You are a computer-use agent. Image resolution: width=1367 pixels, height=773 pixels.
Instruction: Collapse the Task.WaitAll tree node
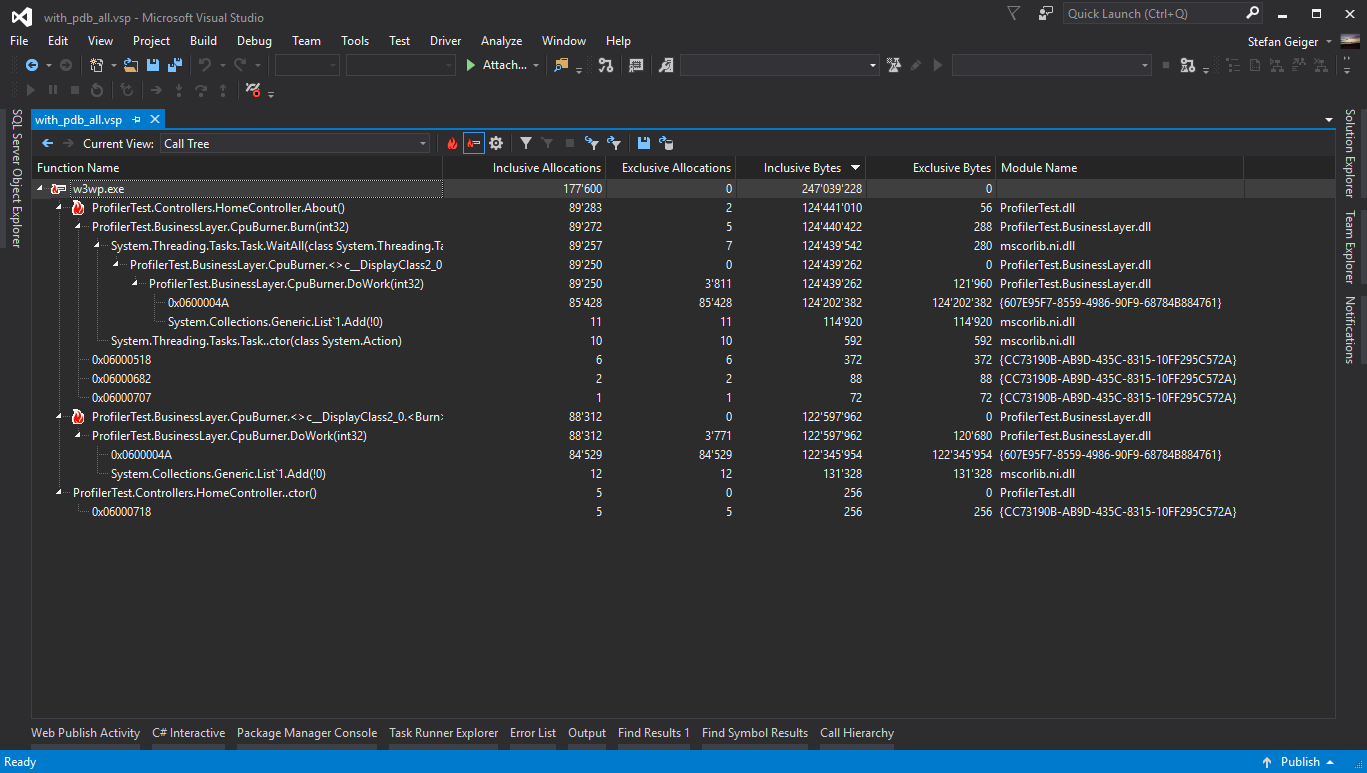(x=97, y=245)
